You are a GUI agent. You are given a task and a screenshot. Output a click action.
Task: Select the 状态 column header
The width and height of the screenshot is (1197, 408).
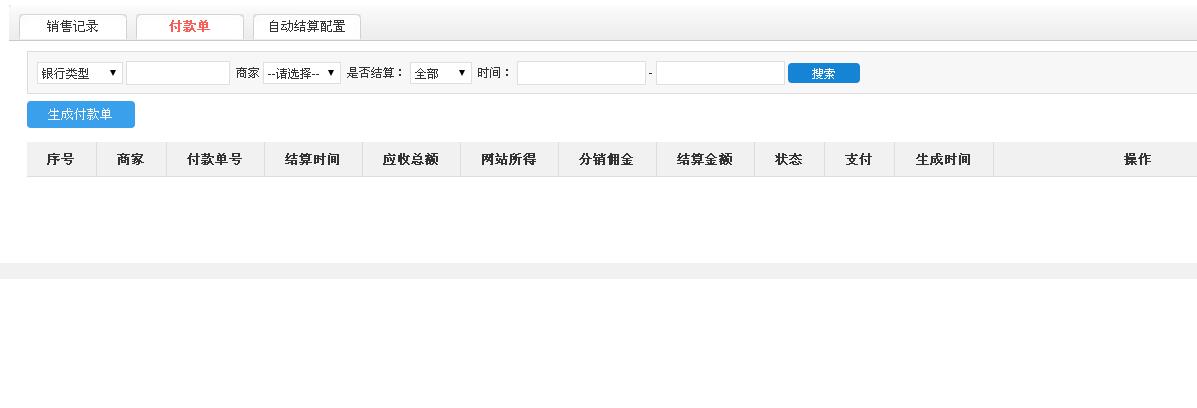click(789, 159)
